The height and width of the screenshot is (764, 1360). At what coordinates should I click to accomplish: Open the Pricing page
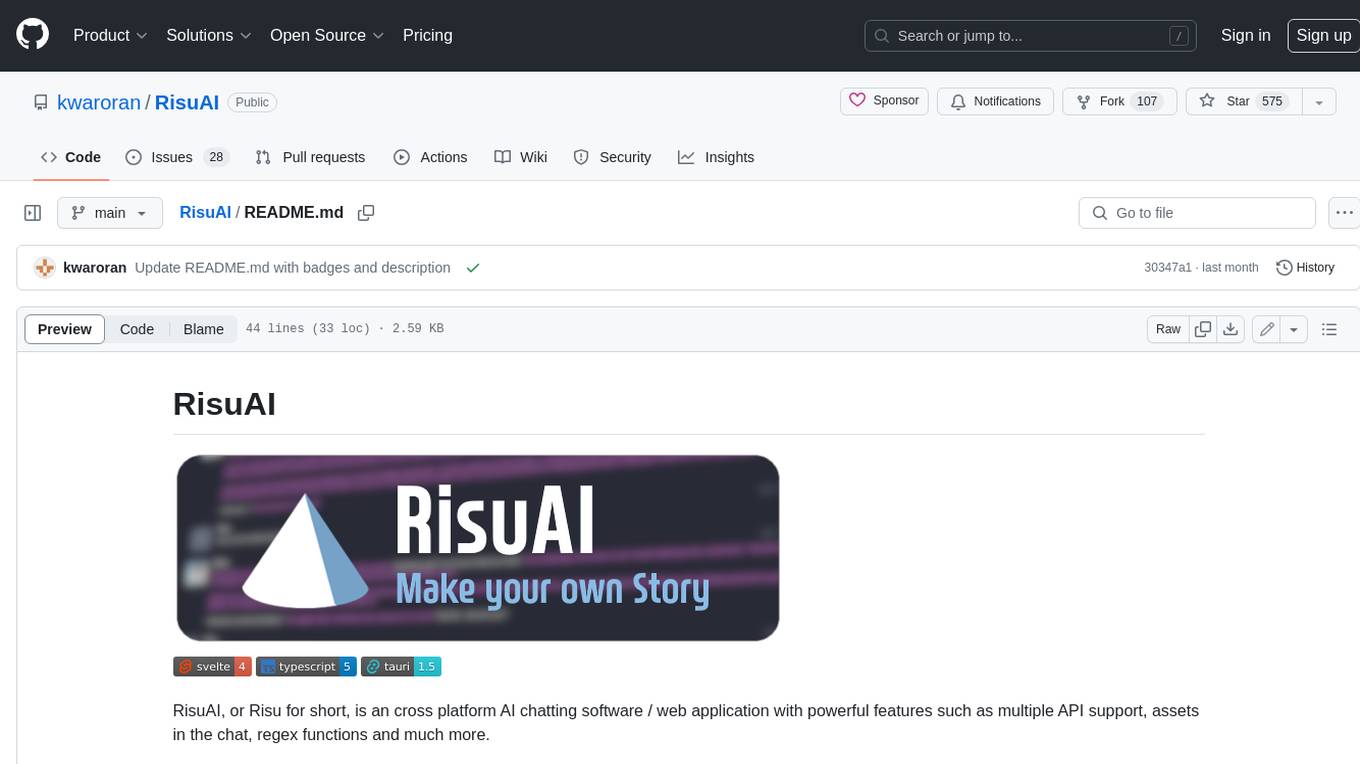coord(427,35)
